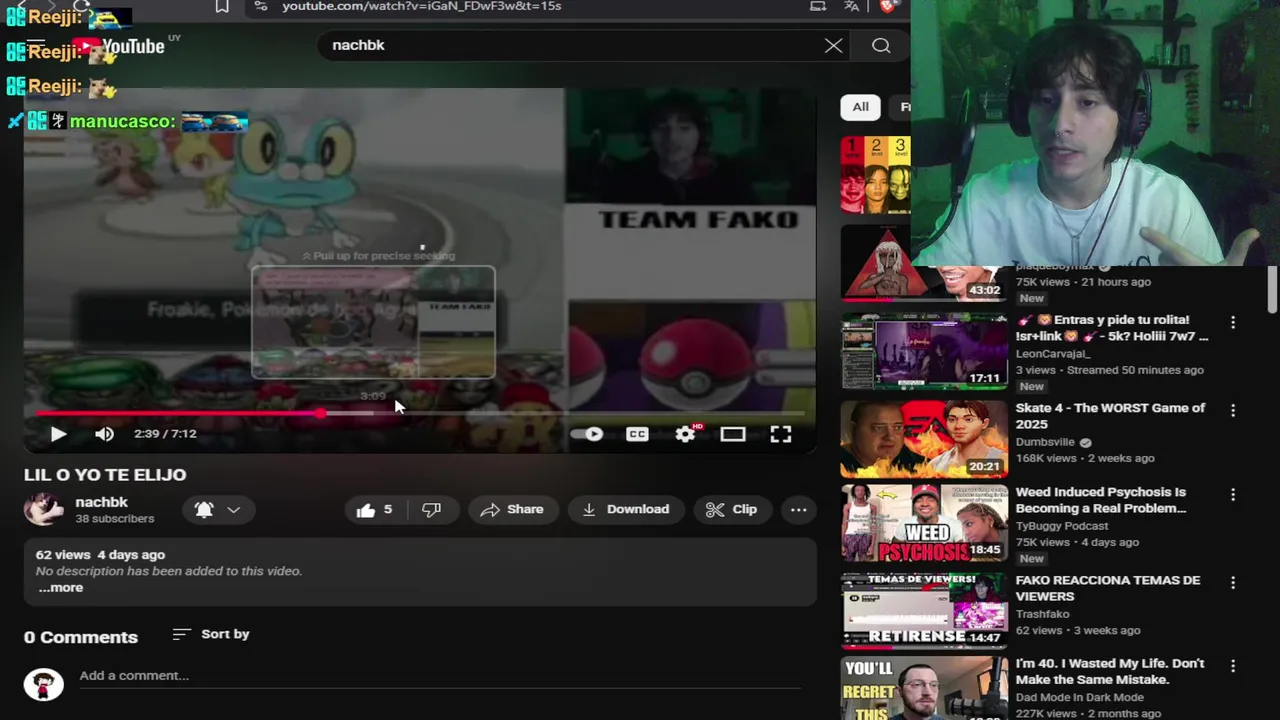Share the video
The width and height of the screenshot is (1280, 720).
512,509
